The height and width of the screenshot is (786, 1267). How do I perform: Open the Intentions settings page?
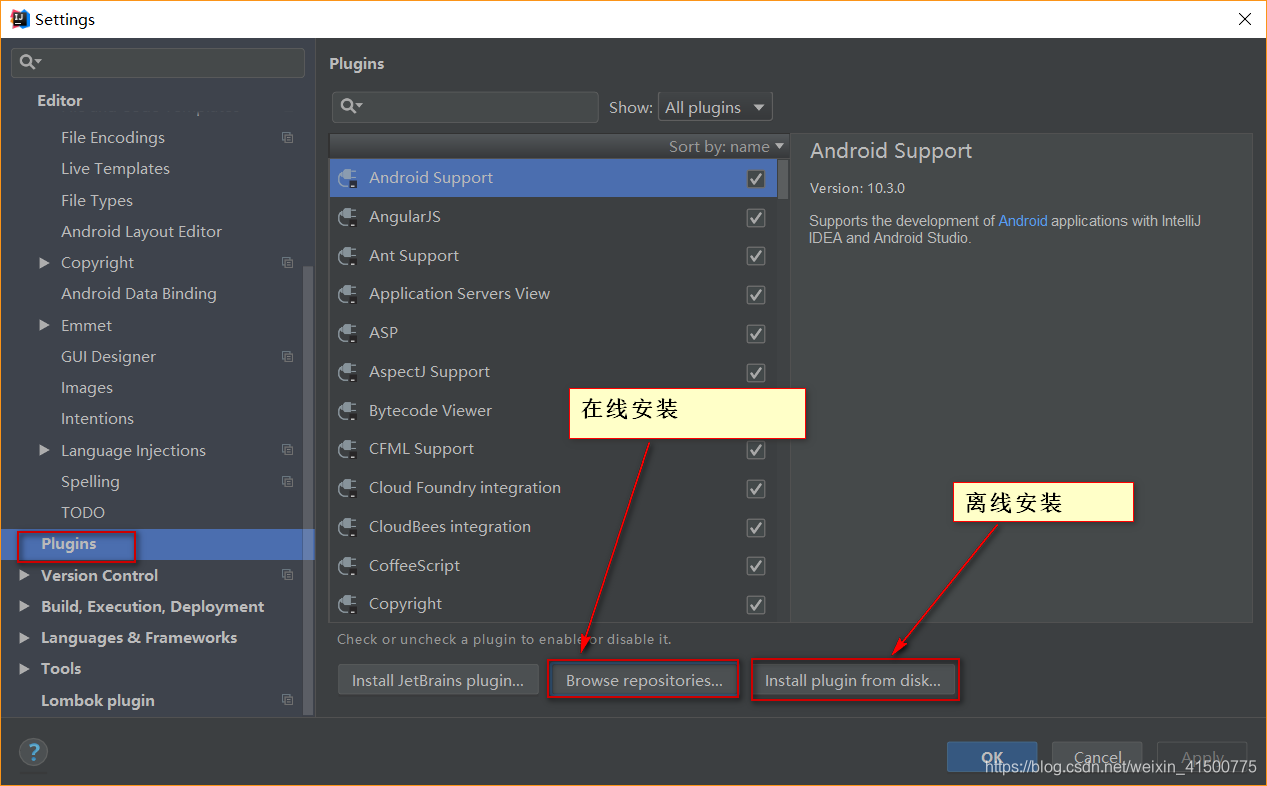(x=97, y=419)
